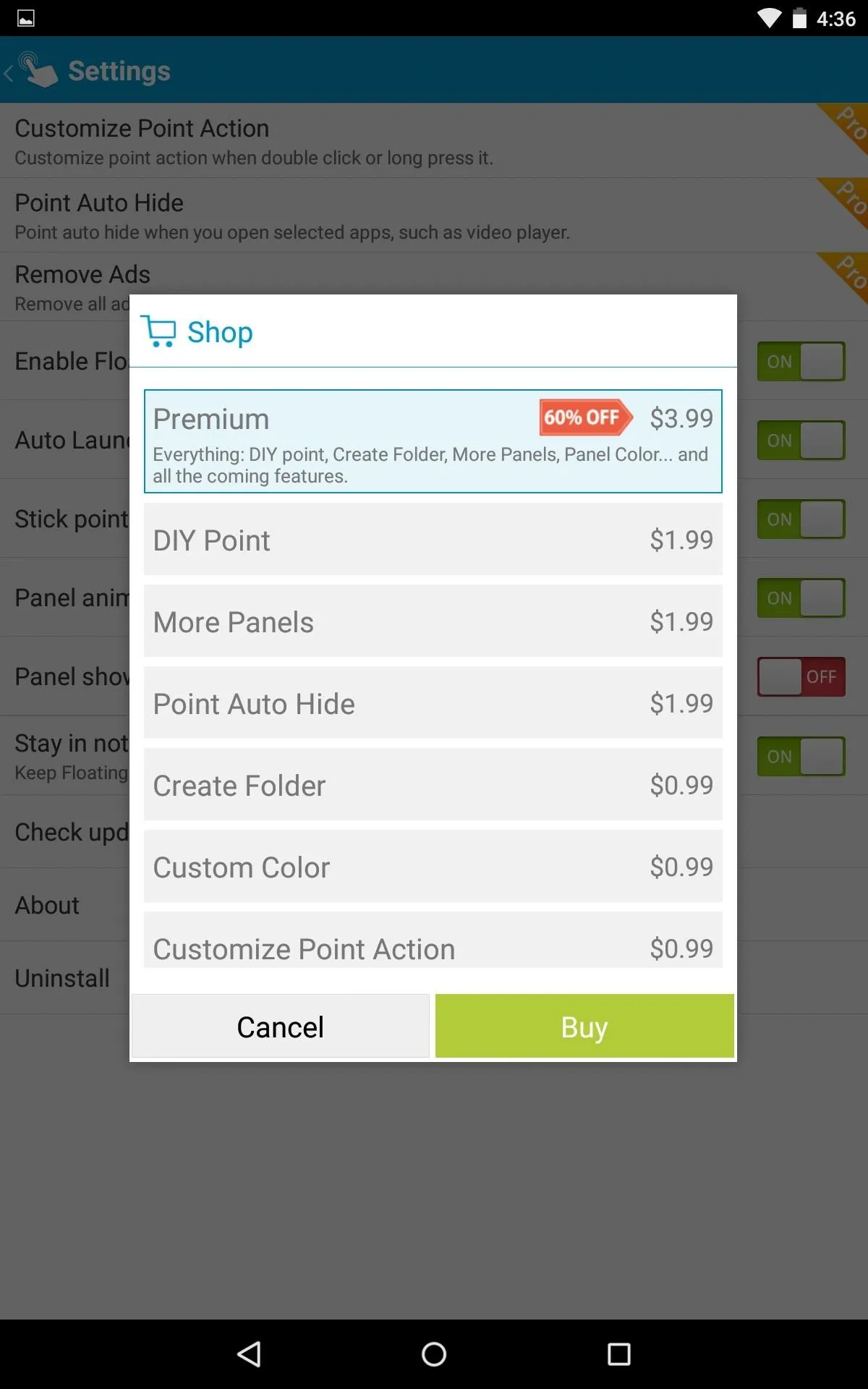Select the DIY Point item
This screenshot has width=868, height=1389.
point(433,540)
